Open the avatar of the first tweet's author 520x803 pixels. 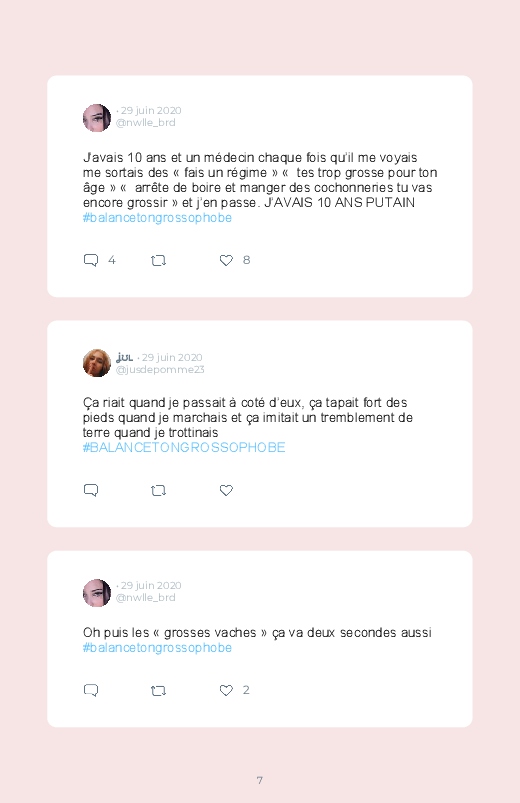[x=97, y=118]
